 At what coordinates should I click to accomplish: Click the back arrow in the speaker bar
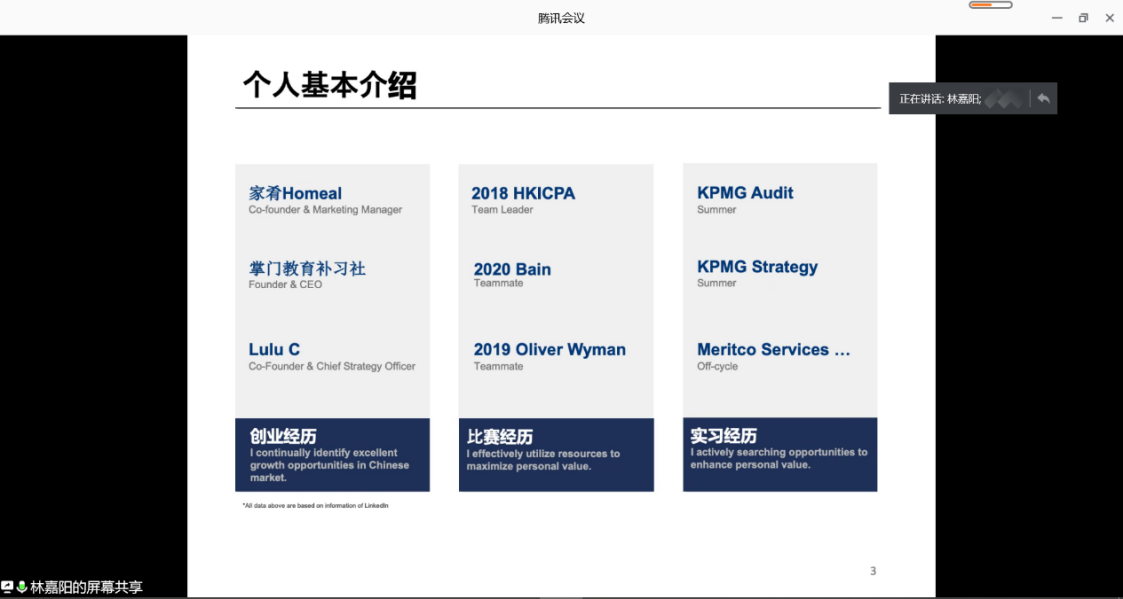(x=1043, y=98)
